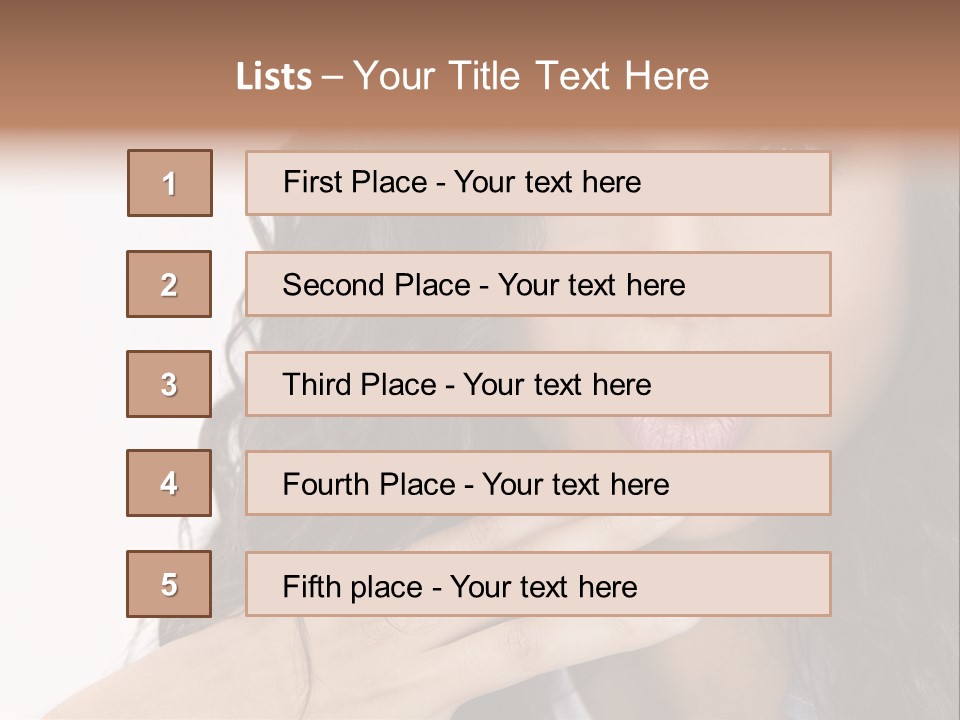This screenshot has width=960, height=720.
Task: Click "Your text here" in fourth item
Action: coord(575,485)
